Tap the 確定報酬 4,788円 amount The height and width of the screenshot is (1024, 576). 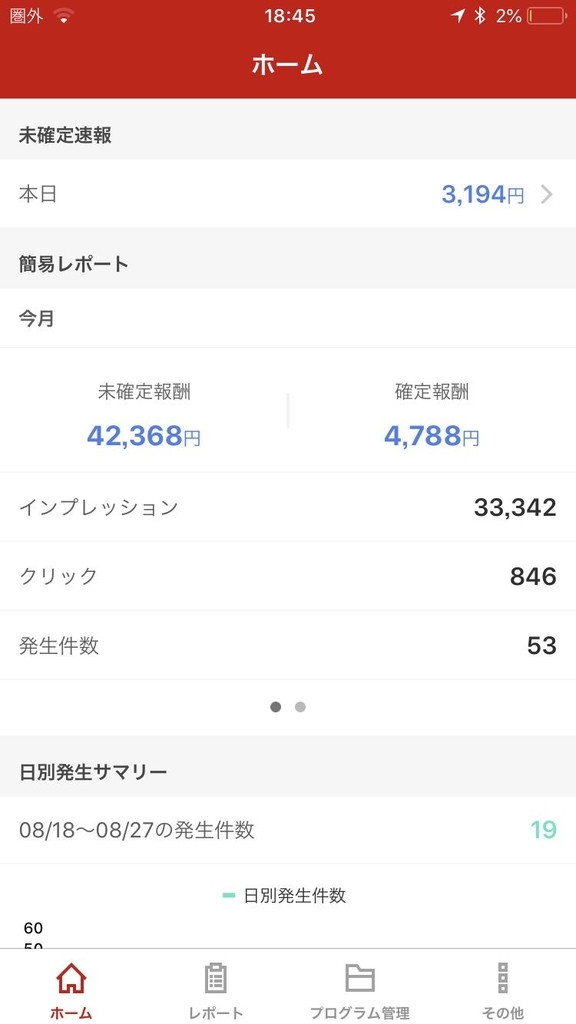coord(432,435)
